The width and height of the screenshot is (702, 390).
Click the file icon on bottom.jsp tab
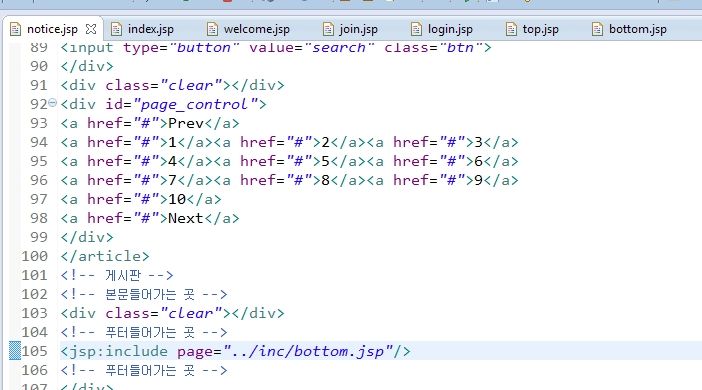(597, 30)
